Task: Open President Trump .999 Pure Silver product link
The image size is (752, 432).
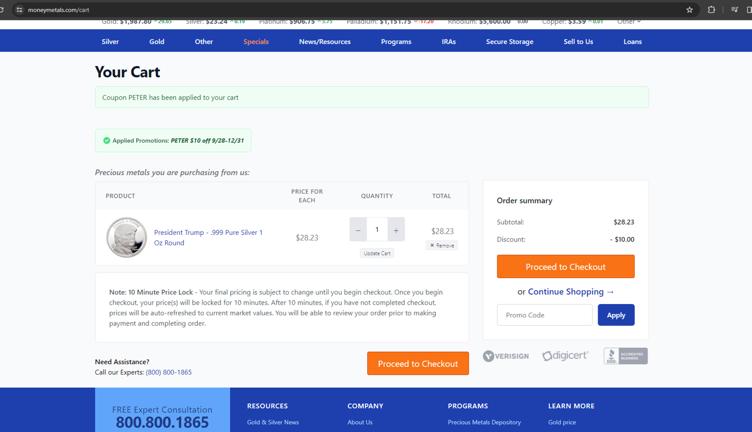Action: point(208,237)
